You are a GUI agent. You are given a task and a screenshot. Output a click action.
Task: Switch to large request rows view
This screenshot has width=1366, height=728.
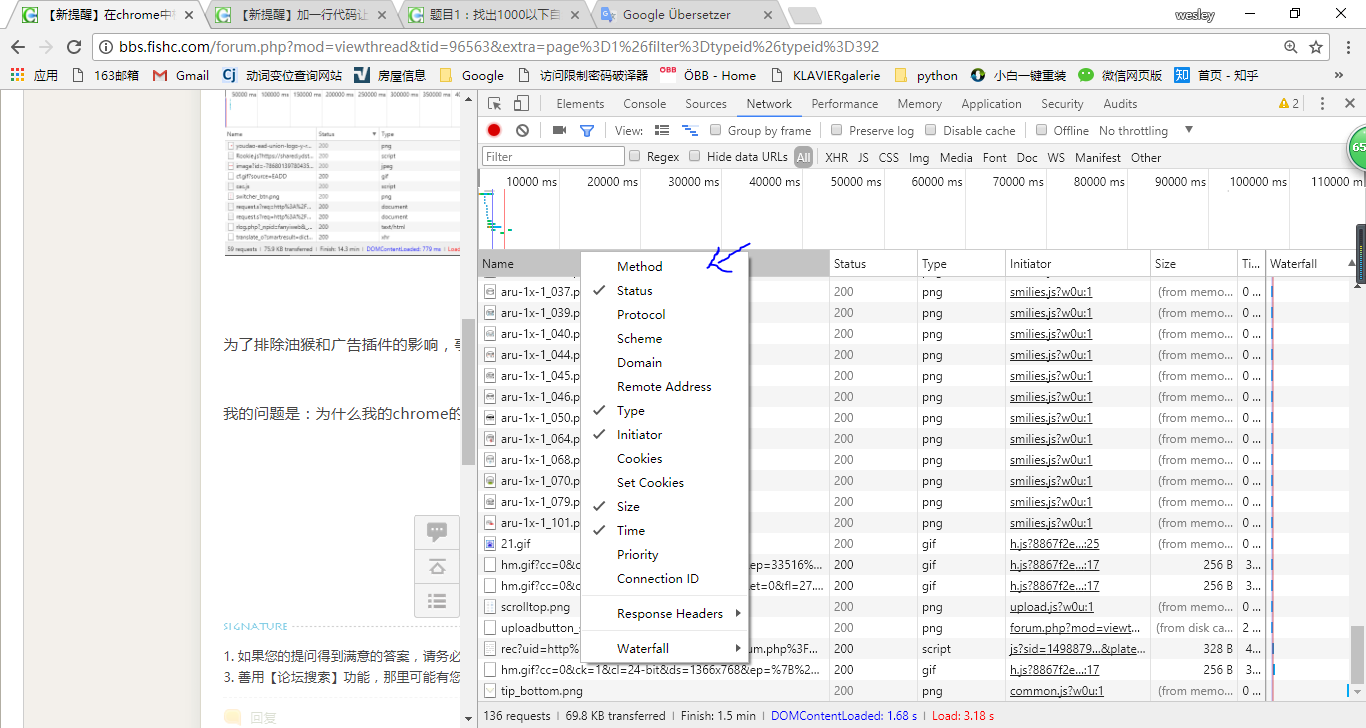[661, 130]
